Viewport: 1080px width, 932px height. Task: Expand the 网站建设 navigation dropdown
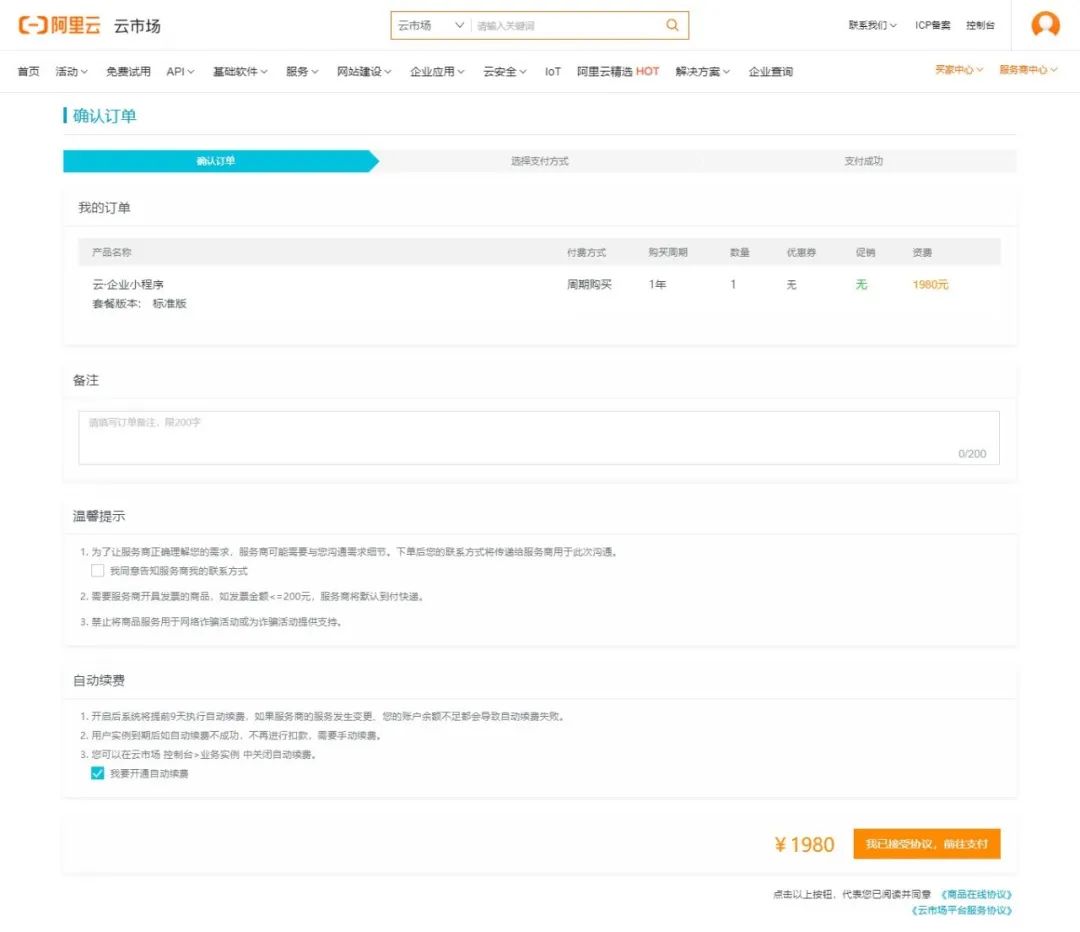(x=364, y=72)
